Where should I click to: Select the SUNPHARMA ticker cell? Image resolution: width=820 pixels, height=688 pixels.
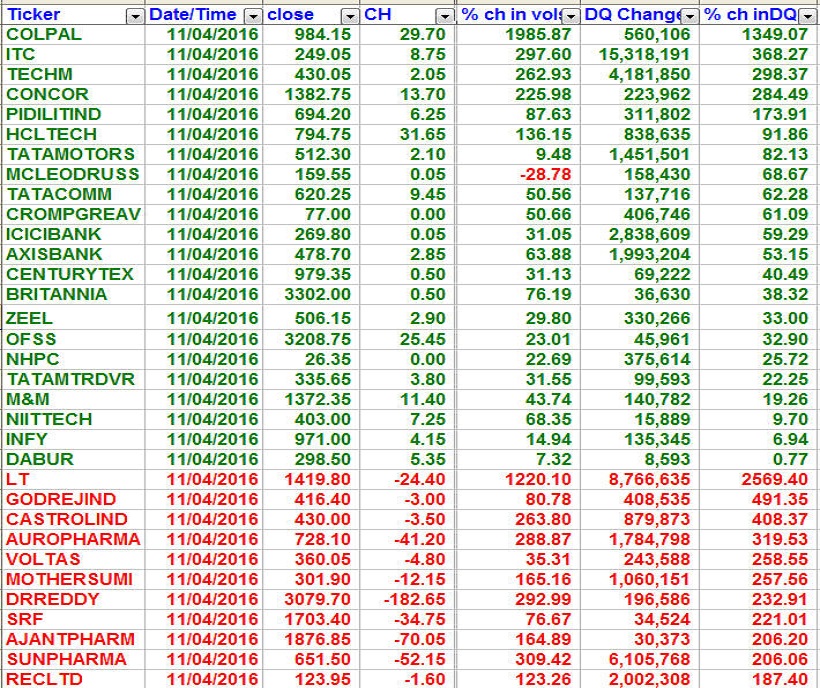66,659
